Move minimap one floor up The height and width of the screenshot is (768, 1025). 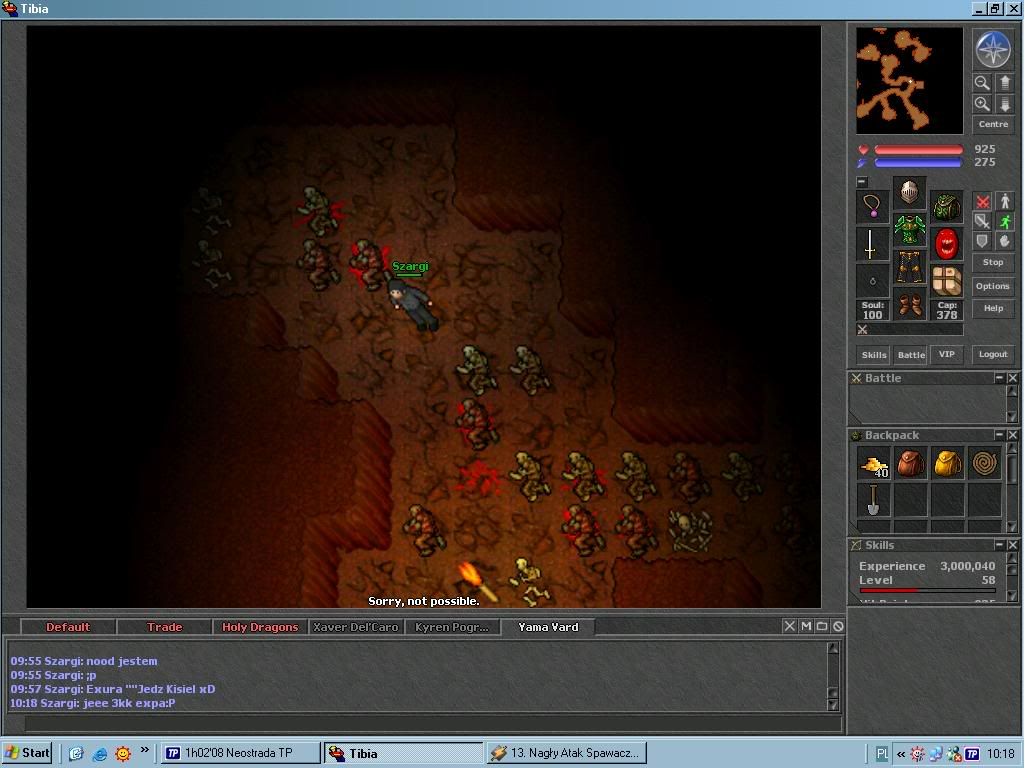[x=1005, y=83]
